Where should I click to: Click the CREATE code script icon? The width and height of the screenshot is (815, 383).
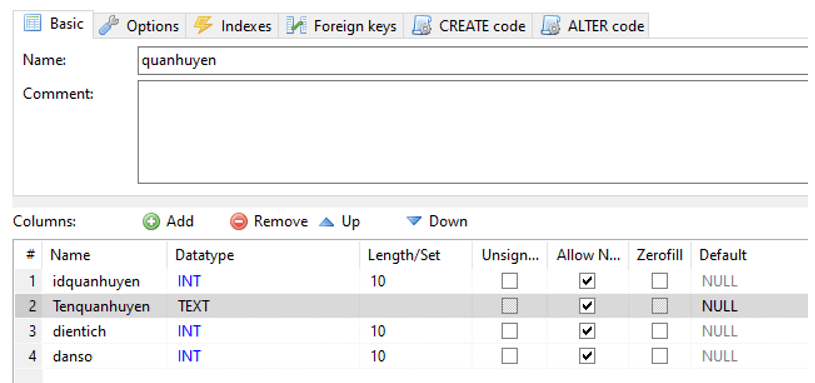[422, 25]
